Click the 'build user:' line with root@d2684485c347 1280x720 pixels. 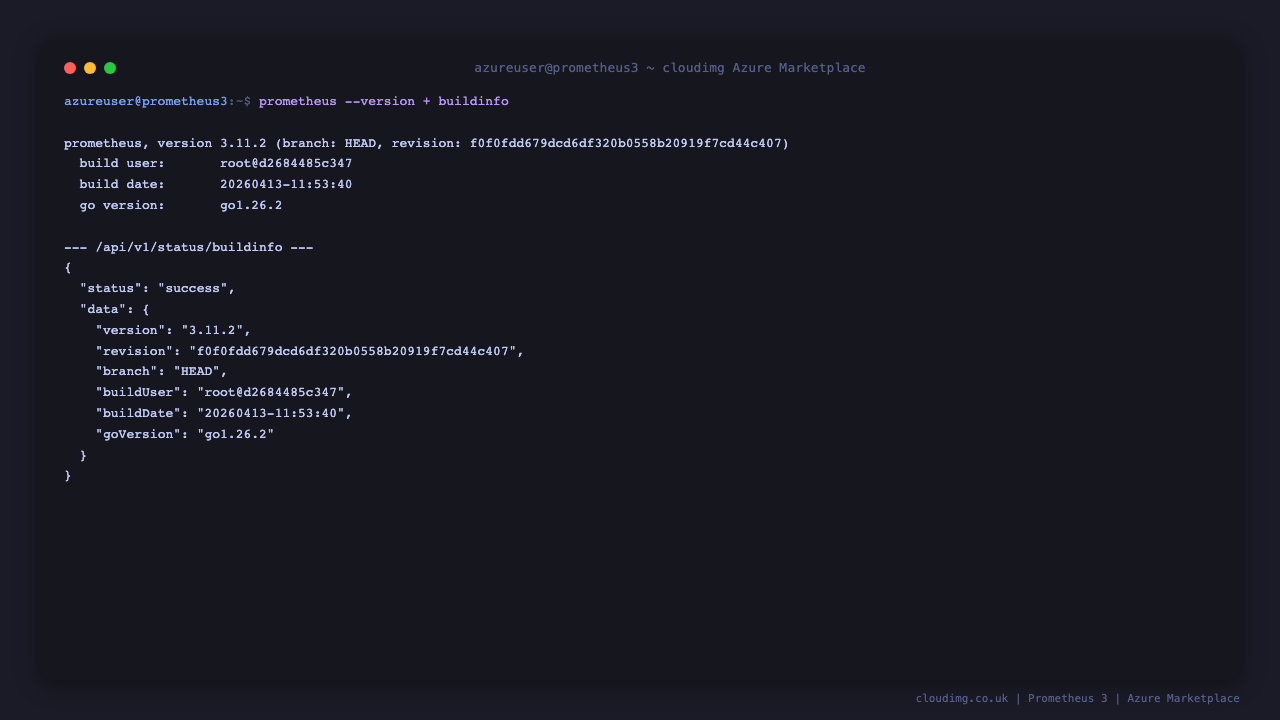(216, 164)
